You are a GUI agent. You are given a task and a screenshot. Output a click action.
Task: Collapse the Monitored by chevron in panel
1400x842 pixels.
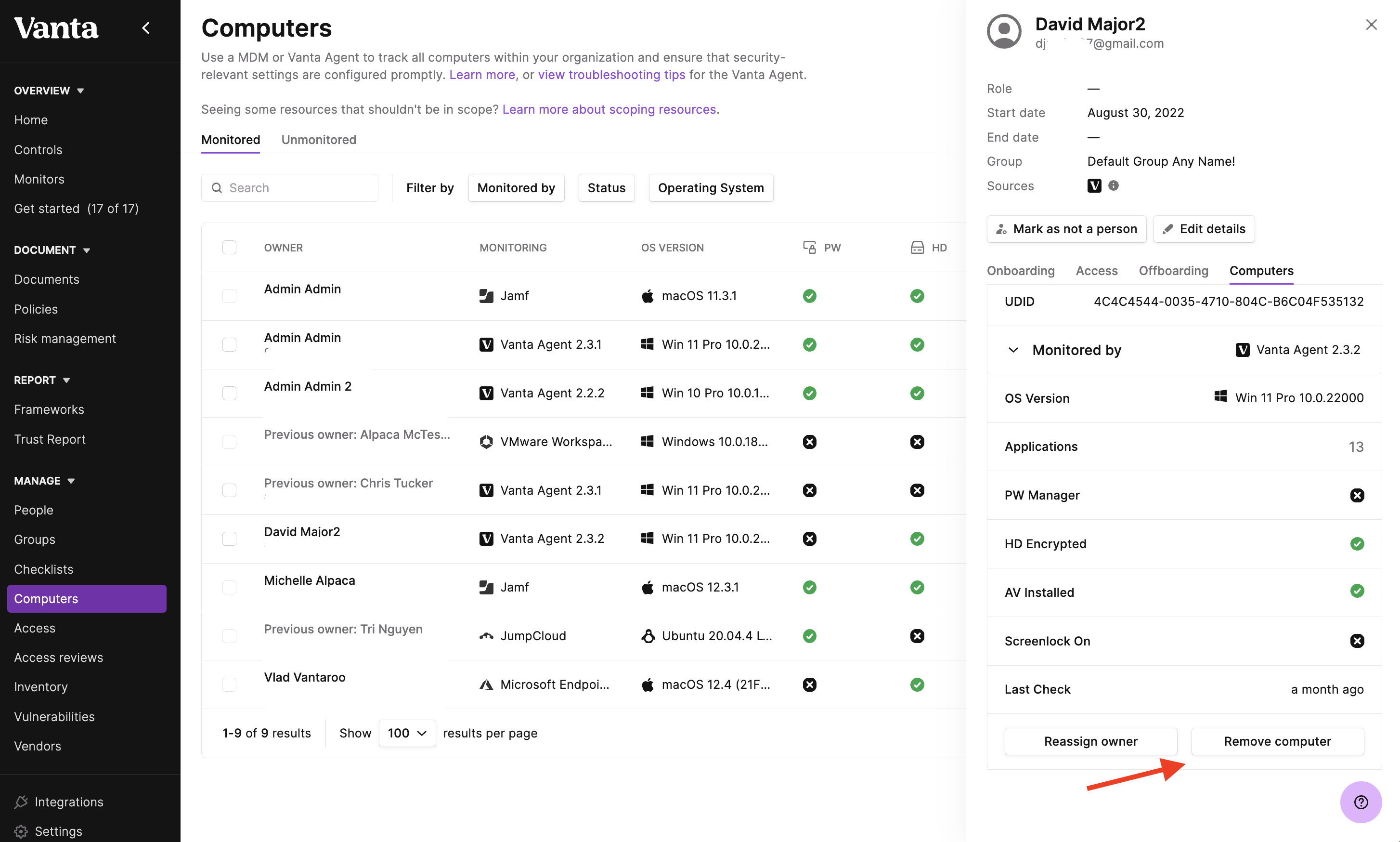(1013, 350)
